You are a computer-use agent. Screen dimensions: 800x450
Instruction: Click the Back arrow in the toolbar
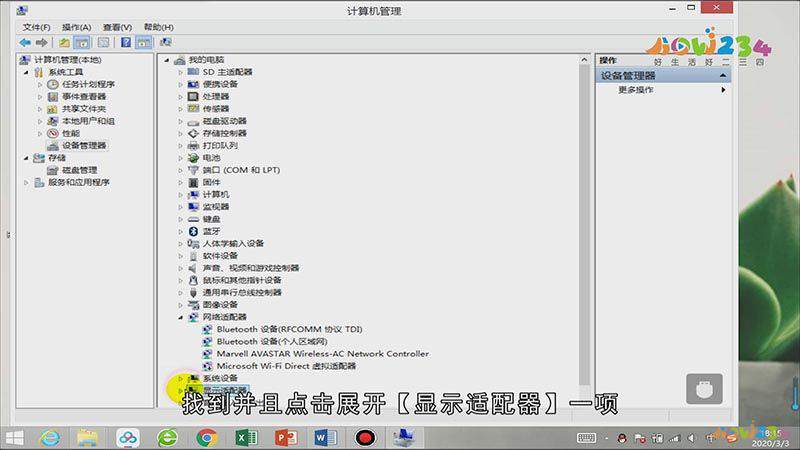pos(25,42)
